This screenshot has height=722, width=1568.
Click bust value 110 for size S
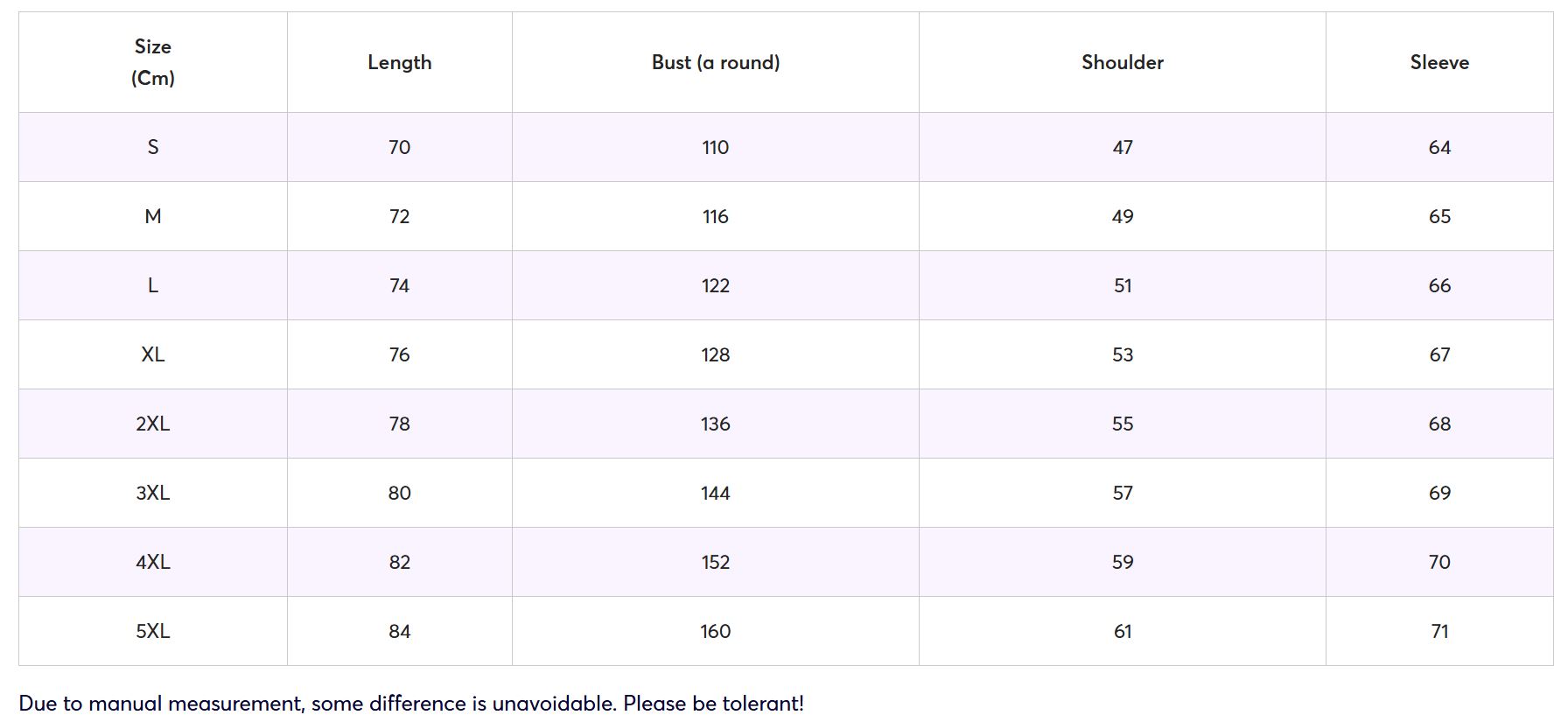click(x=715, y=147)
